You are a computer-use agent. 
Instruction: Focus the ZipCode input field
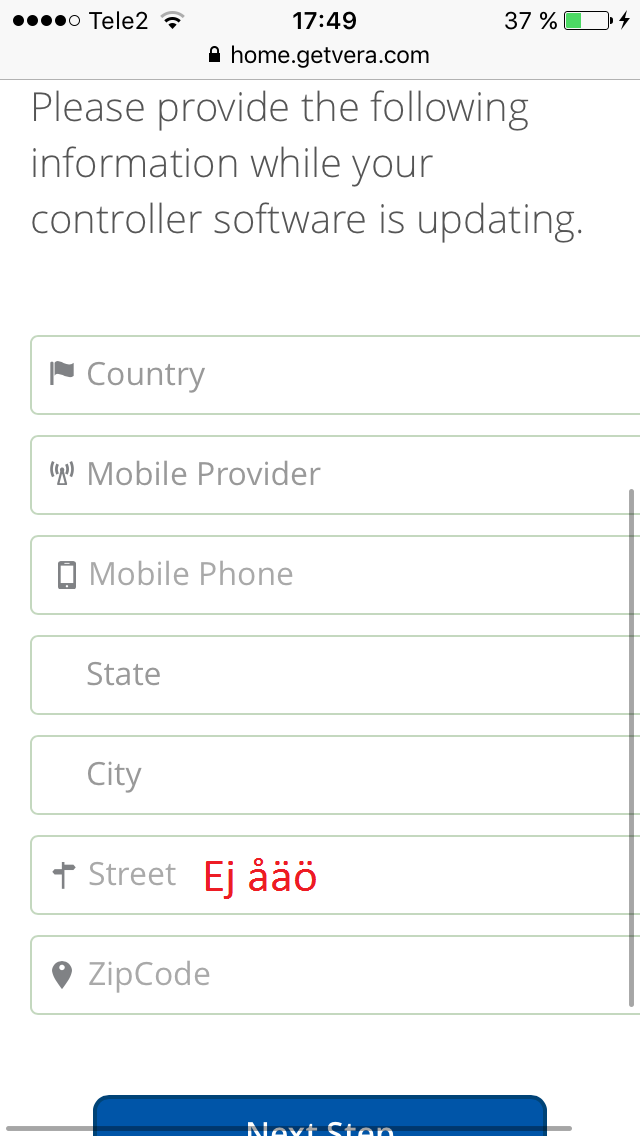pos(335,974)
